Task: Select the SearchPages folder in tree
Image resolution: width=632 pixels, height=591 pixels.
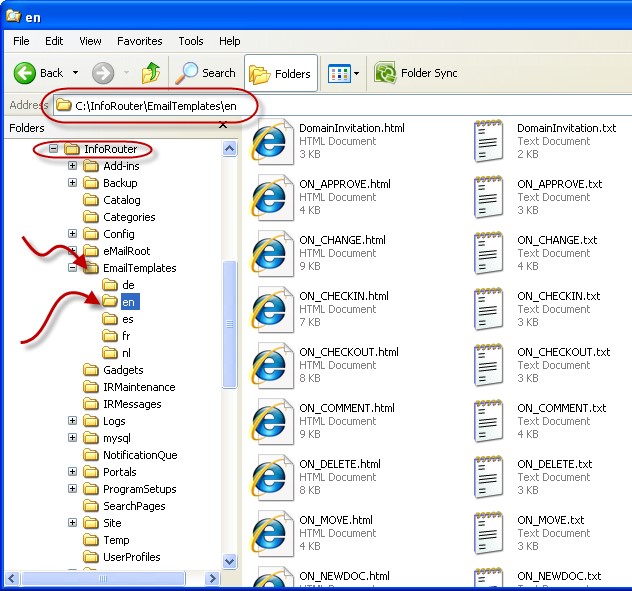Action: [x=125, y=506]
